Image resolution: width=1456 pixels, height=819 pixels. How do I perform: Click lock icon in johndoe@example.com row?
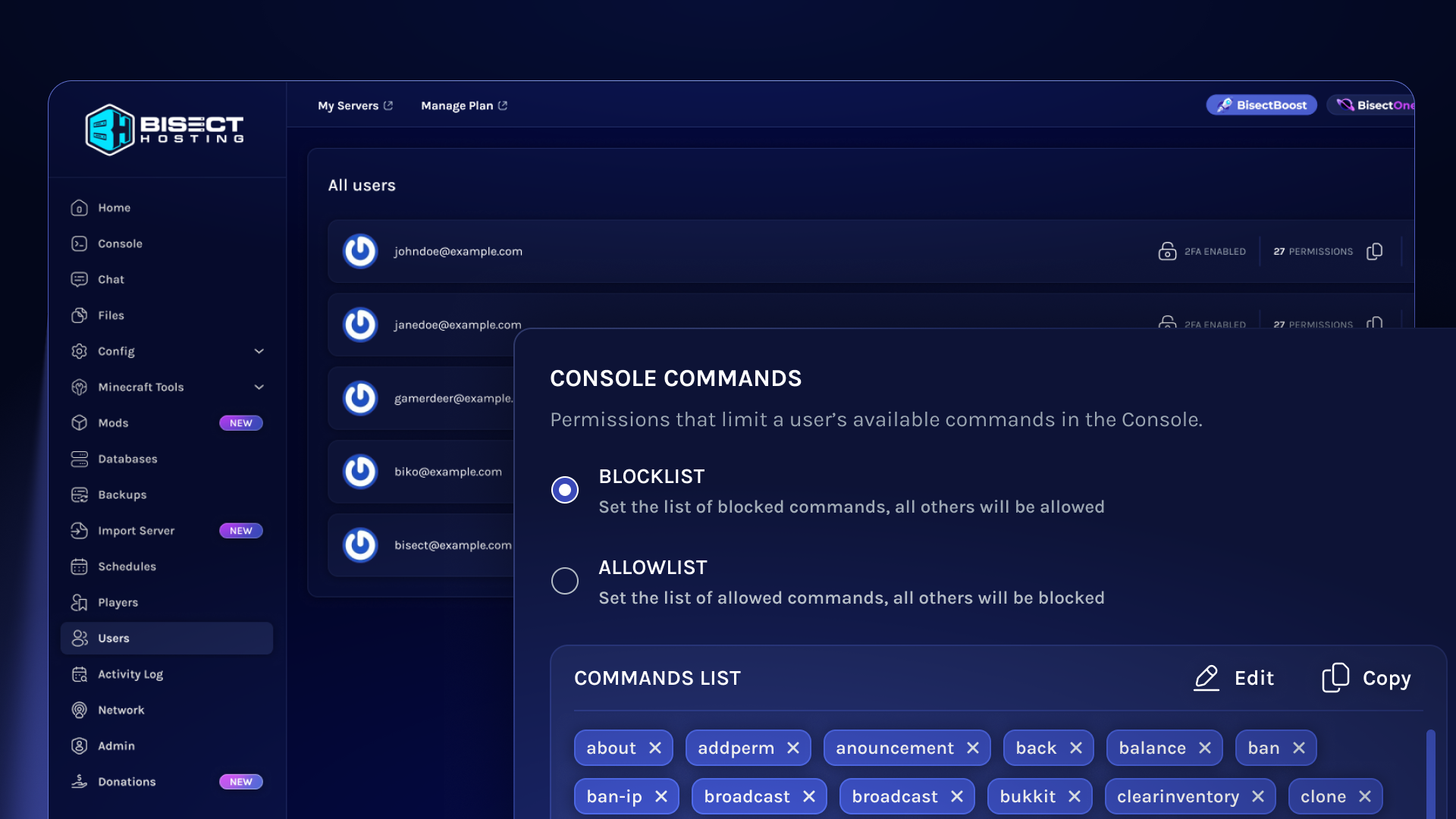[1167, 251]
